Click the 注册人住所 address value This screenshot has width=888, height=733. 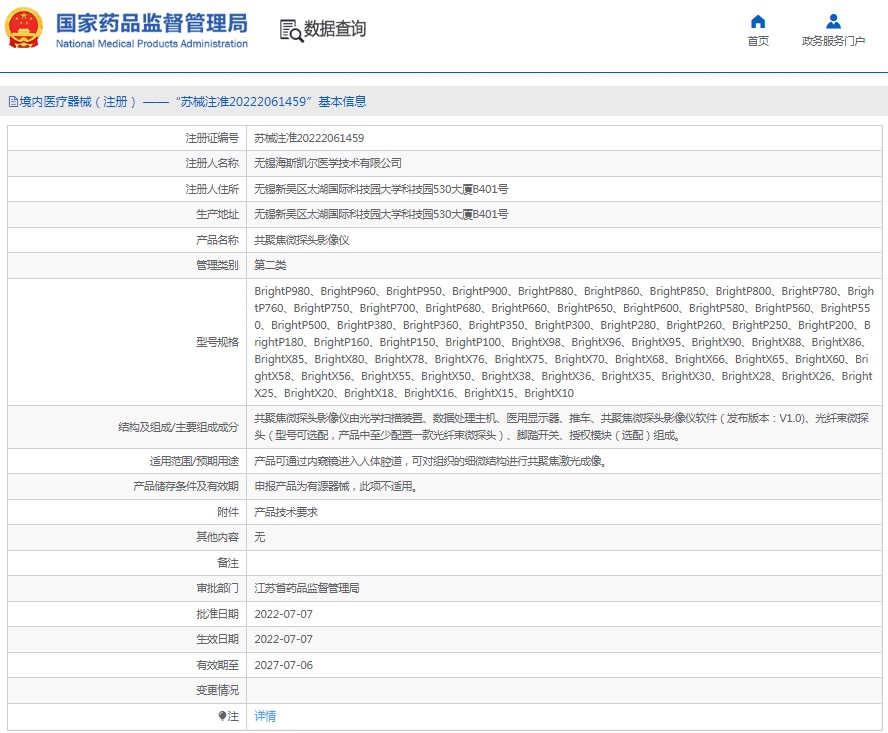tap(381, 189)
